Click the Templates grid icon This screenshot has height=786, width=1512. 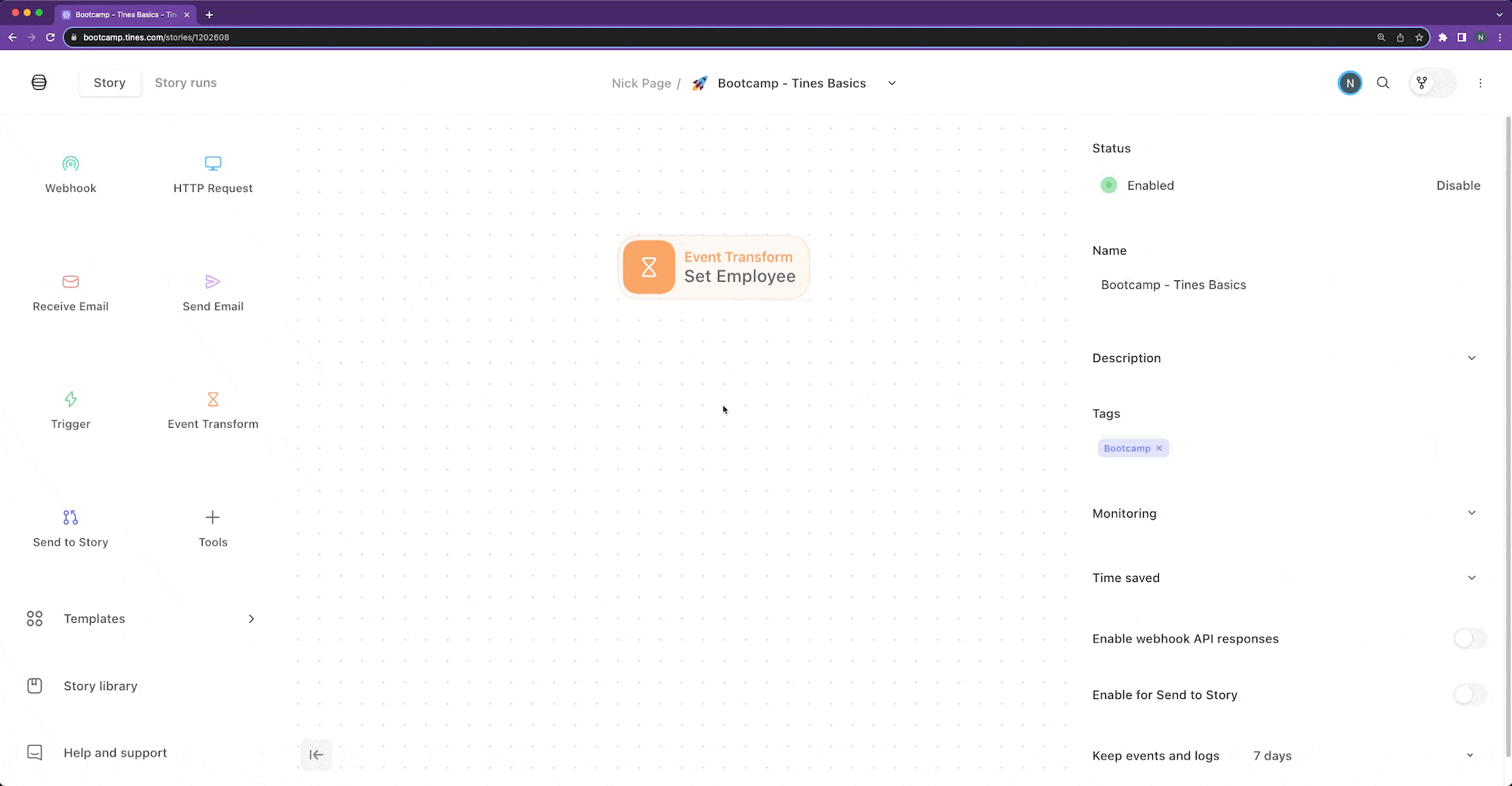pyautogui.click(x=35, y=619)
